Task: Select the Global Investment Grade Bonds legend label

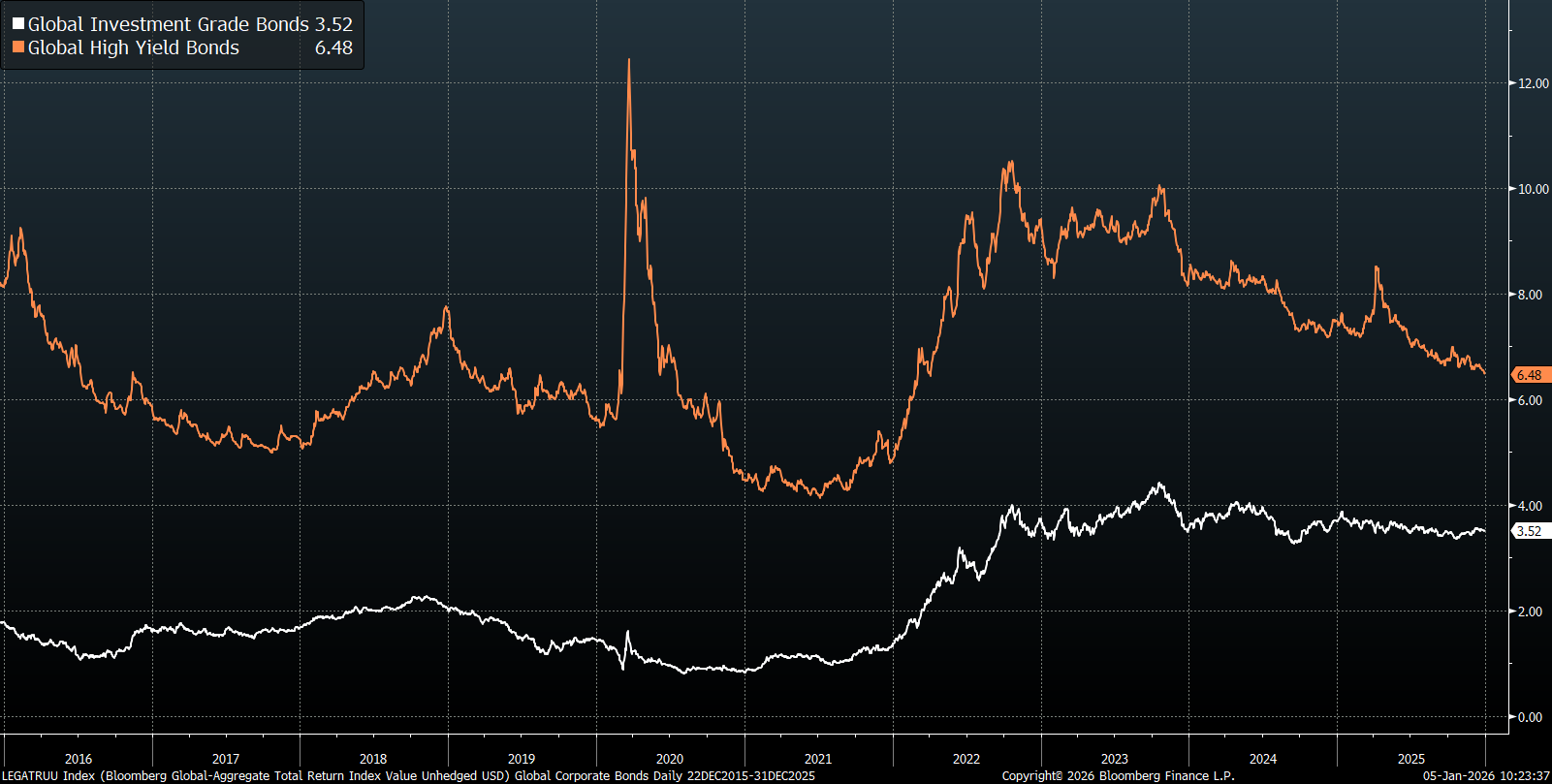Action: [x=168, y=24]
